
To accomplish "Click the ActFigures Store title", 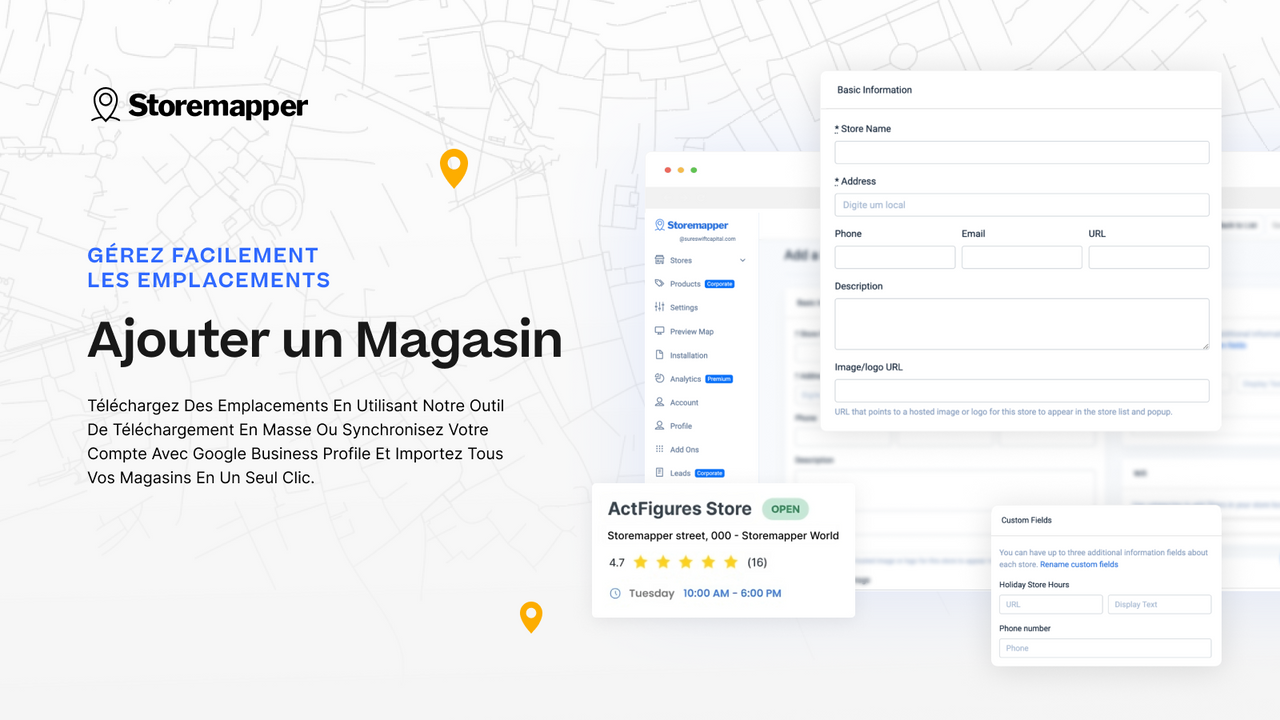I will [680, 509].
